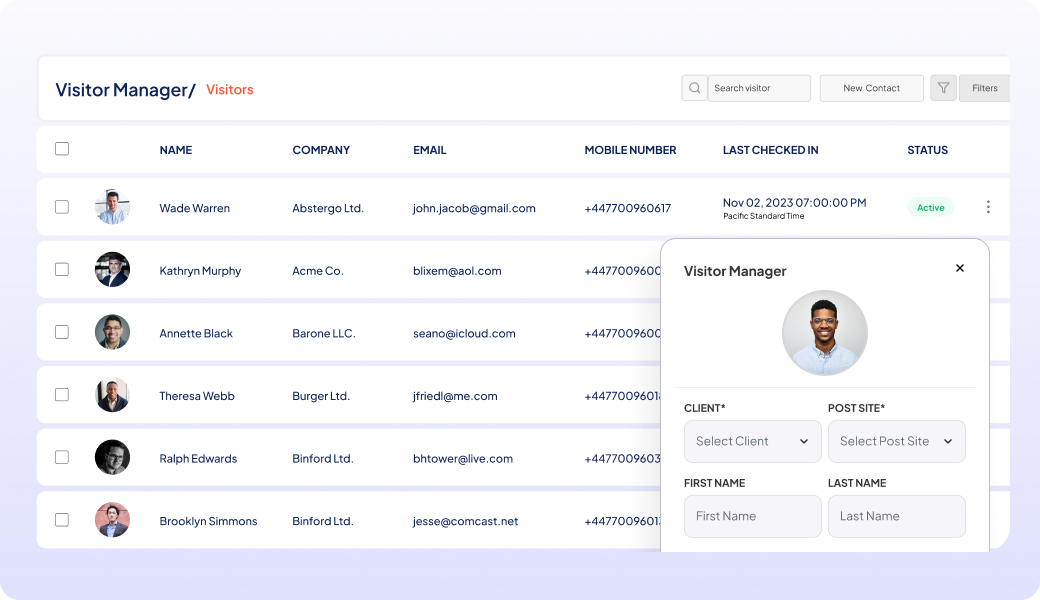Sort by the EMAIL column header
Image resolution: width=1040 pixels, height=600 pixels.
pos(430,150)
